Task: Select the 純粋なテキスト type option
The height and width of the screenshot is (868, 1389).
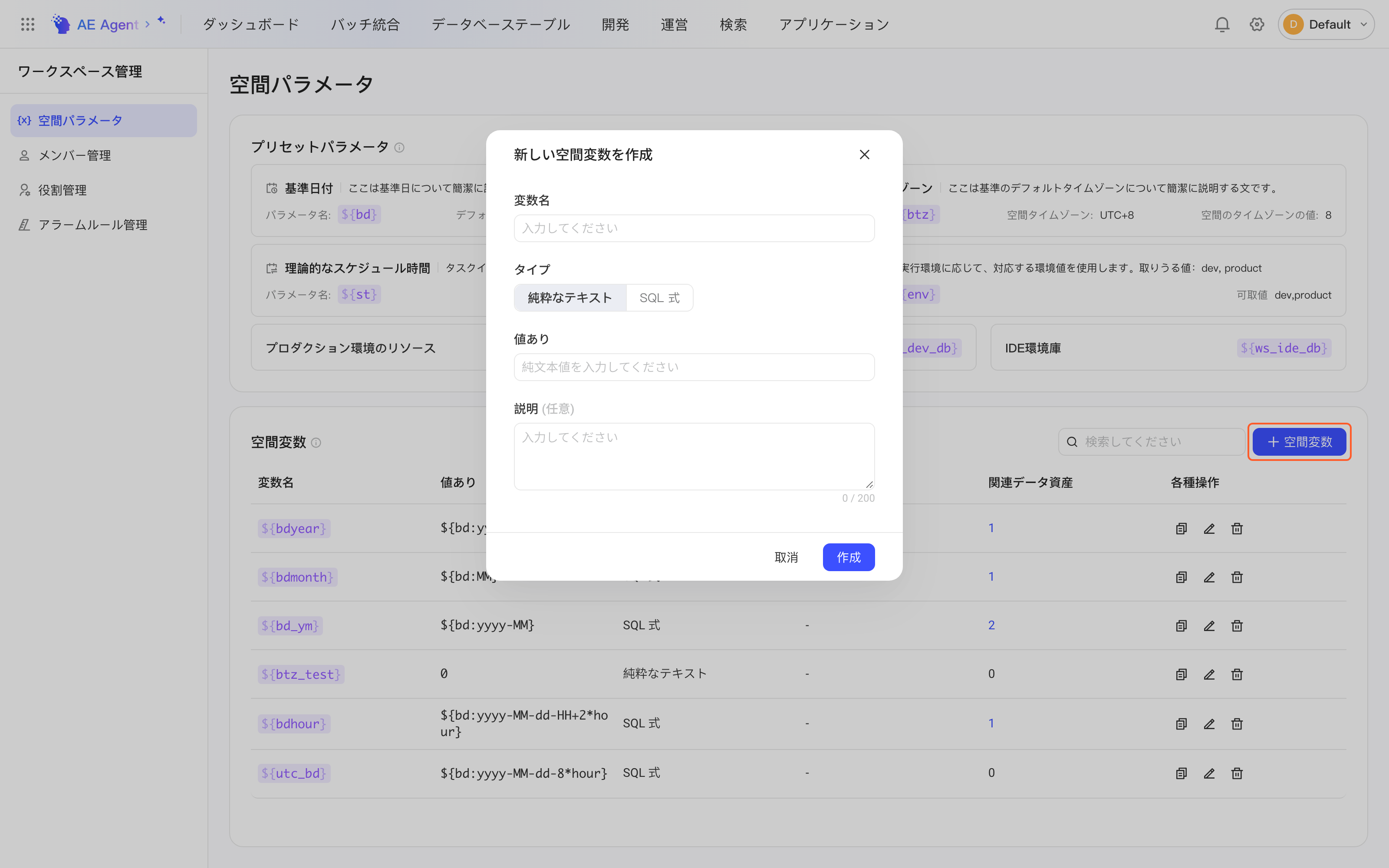Action: 570,298
